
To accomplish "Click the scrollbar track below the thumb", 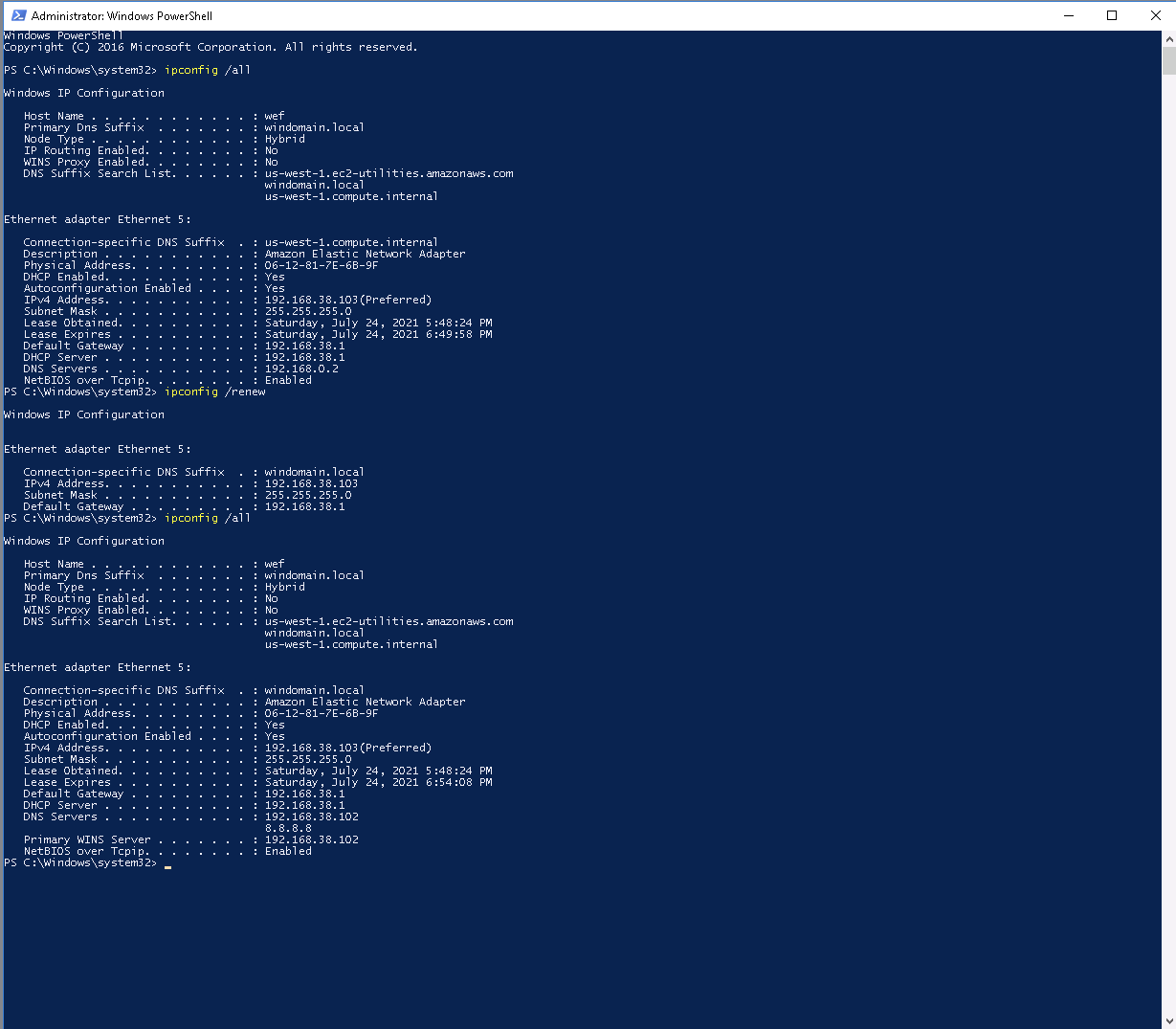I will [1168, 479].
